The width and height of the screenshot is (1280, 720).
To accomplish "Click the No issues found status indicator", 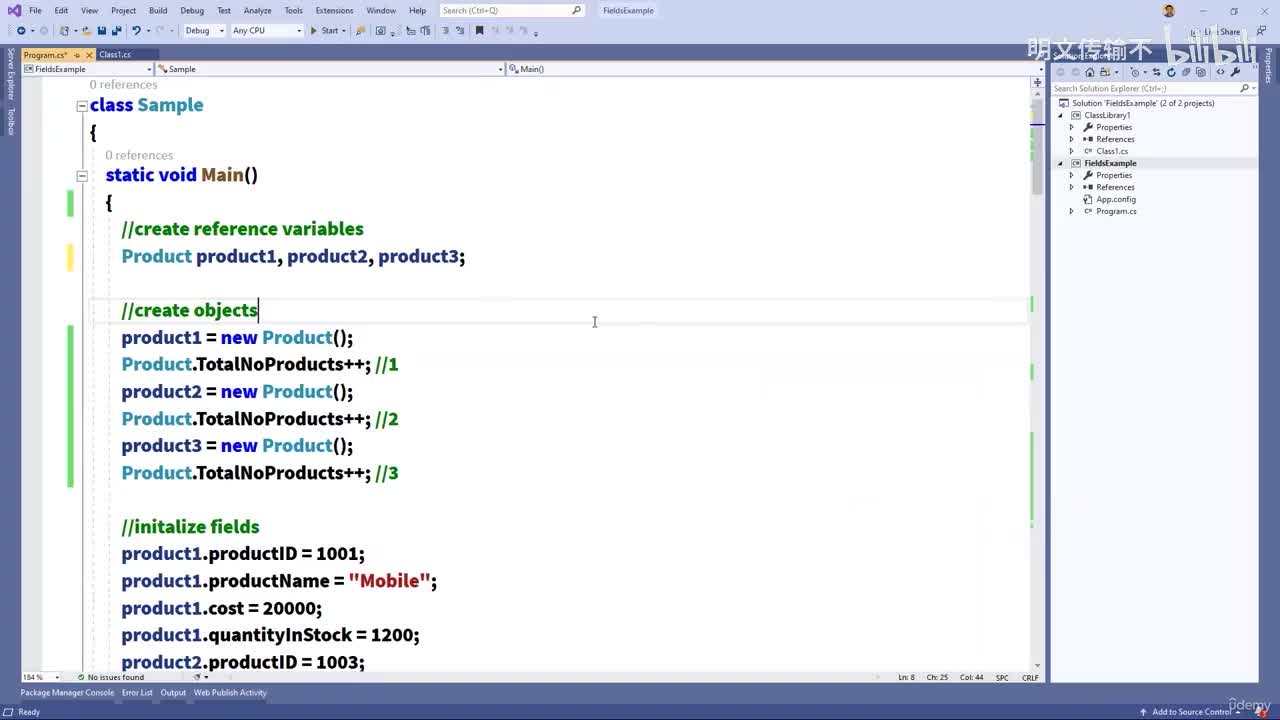I will [111, 678].
